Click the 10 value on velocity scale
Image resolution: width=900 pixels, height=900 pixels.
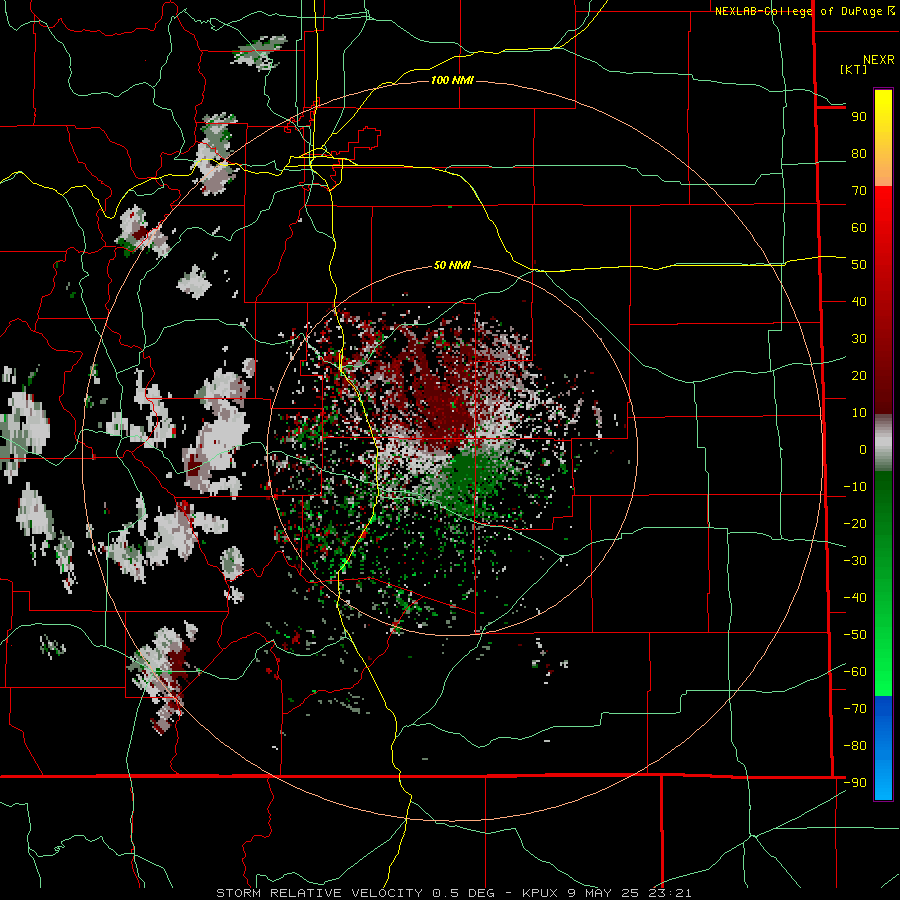click(x=859, y=413)
